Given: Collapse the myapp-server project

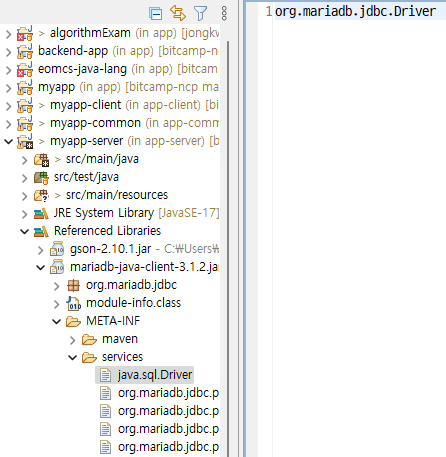Looking at the screenshot, I should 8,141.
